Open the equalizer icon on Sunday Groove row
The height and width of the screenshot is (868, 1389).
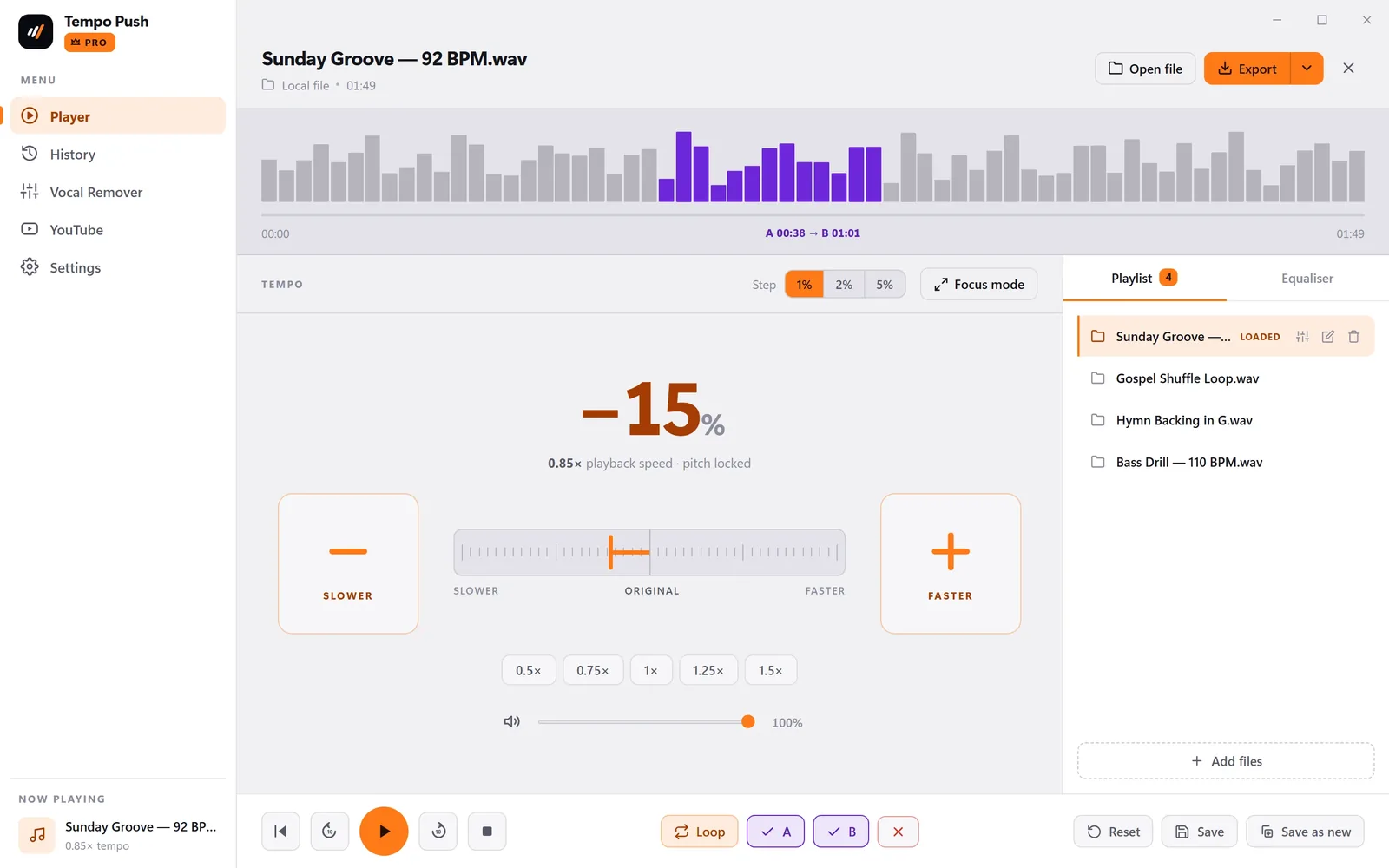pos(1302,337)
